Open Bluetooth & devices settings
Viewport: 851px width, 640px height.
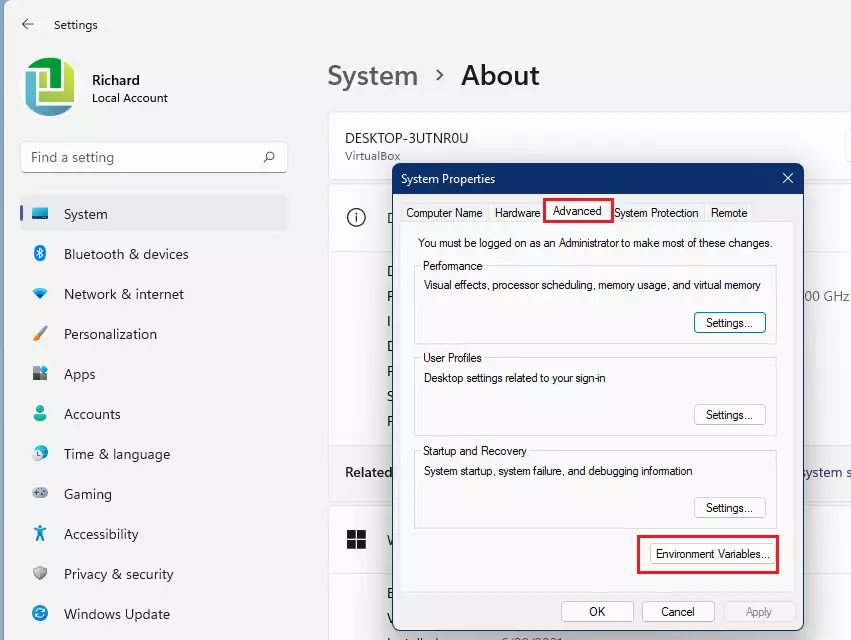coord(154,254)
